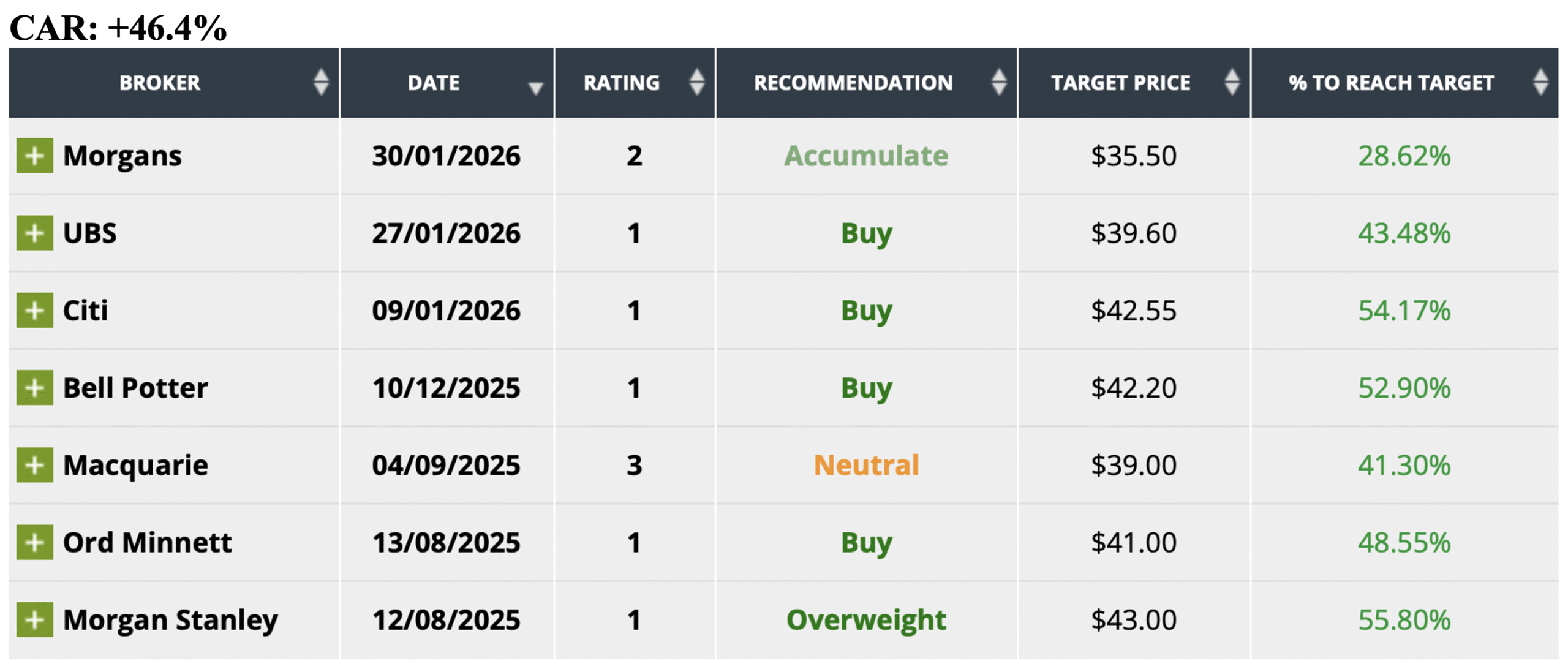Image resolution: width=1568 pixels, height=669 pixels.
Task: Click the Accumulate recommendation for Morgans
Action: (866, 156)
